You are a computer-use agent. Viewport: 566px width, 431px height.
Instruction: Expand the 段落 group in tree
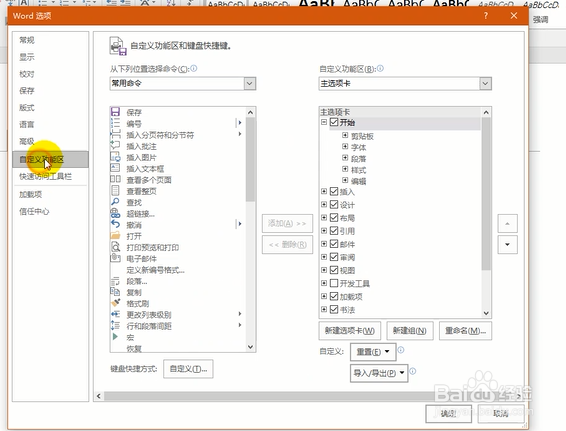pos(345,158)
